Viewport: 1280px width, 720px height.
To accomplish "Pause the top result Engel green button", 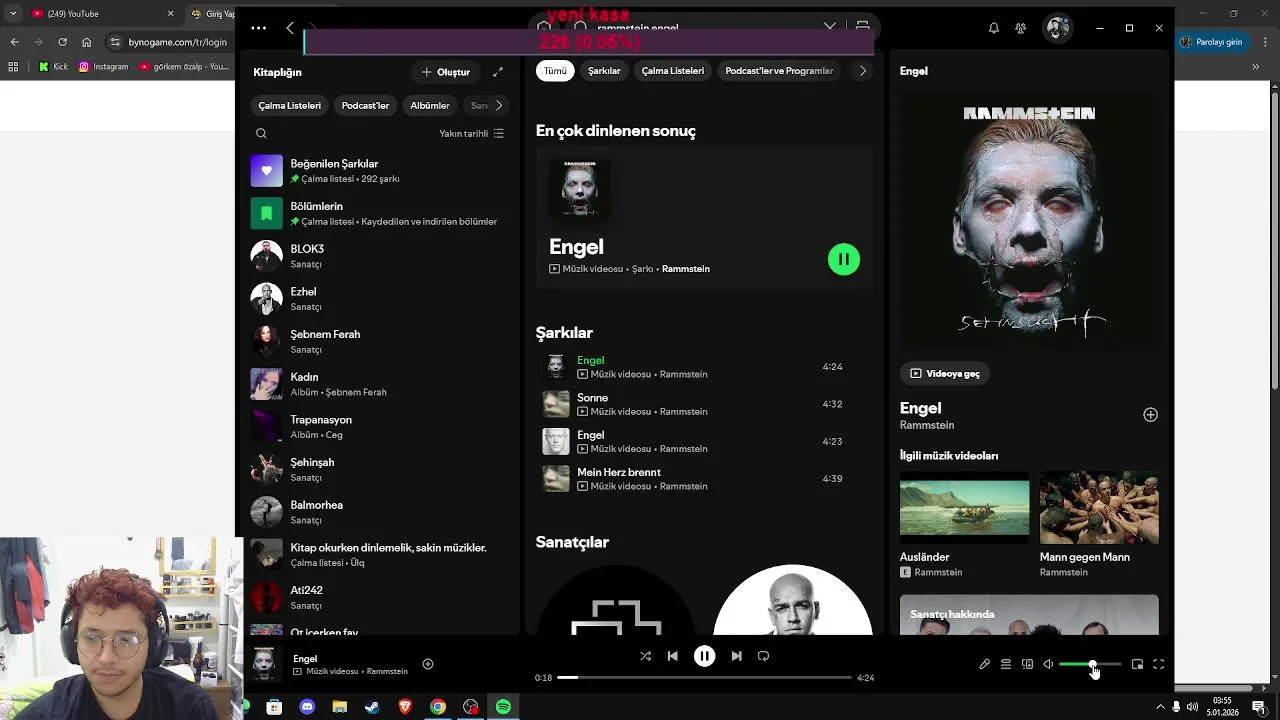I will pyautogui.click(x=843, y=259).
